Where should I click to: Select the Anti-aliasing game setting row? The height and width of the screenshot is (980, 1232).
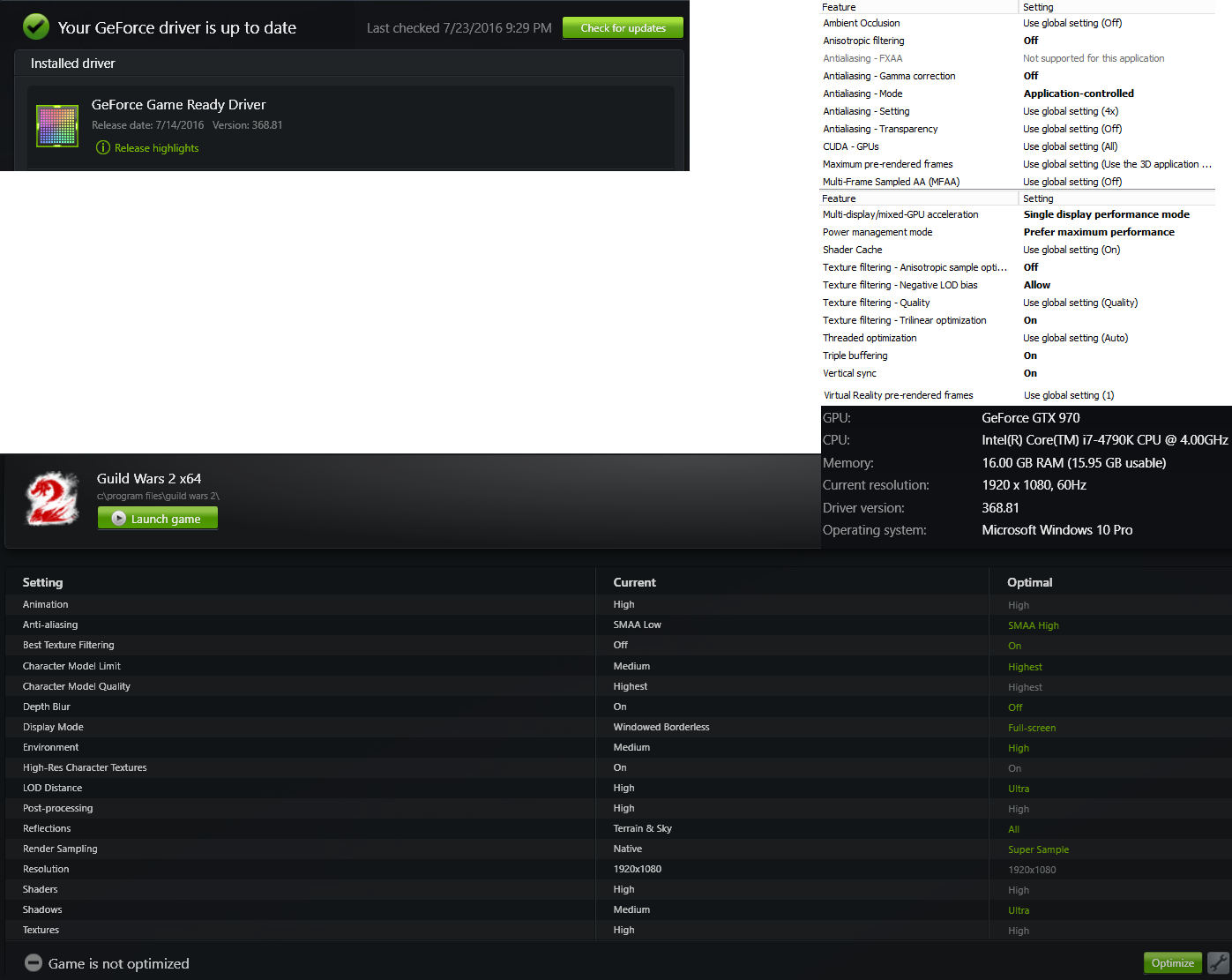(x=617, y=625)
